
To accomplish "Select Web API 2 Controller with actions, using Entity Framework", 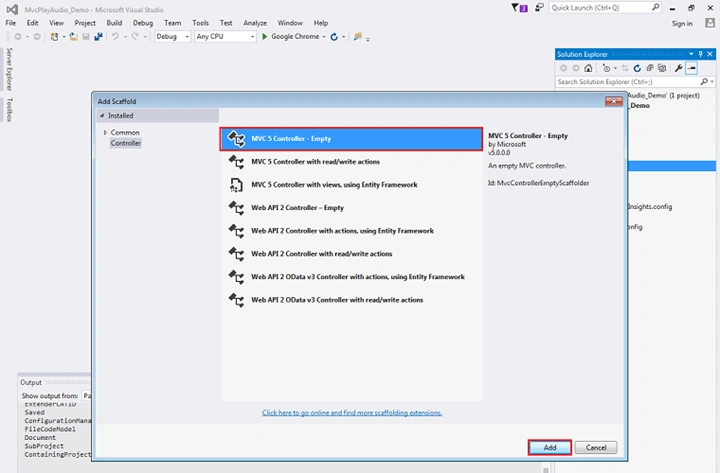I will tap(351, 231).
